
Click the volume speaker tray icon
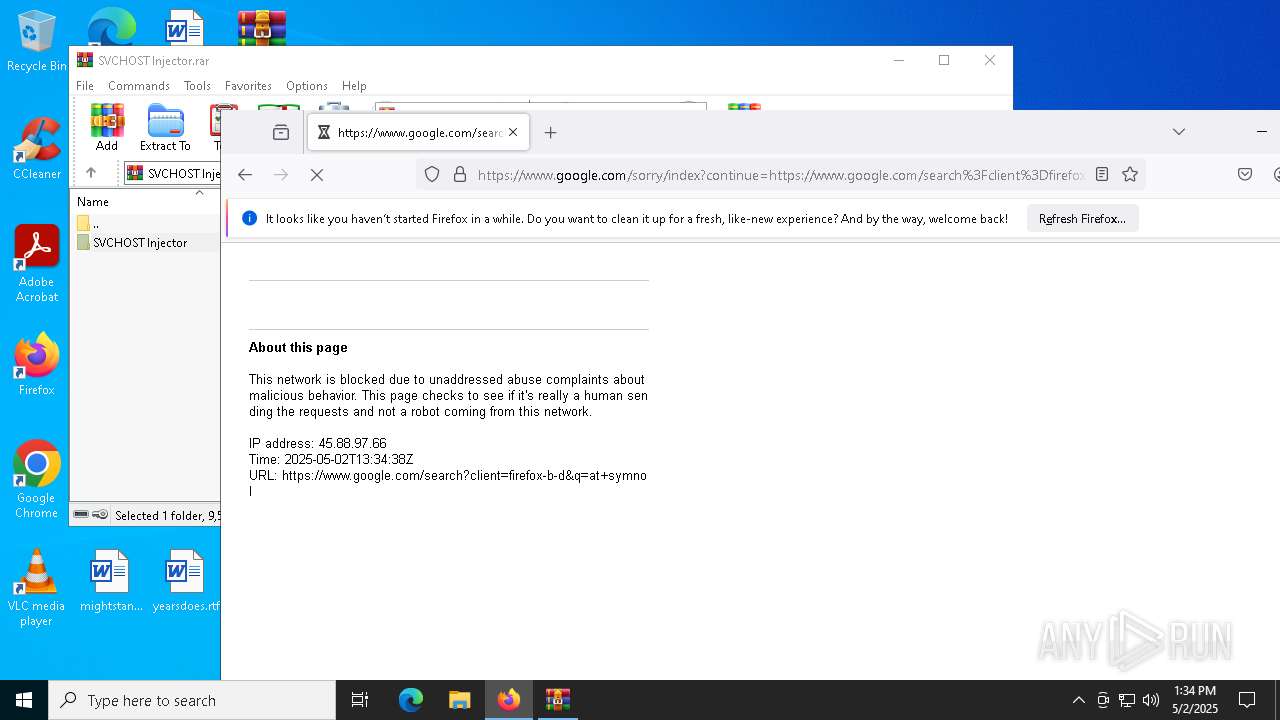point(1151,700)
